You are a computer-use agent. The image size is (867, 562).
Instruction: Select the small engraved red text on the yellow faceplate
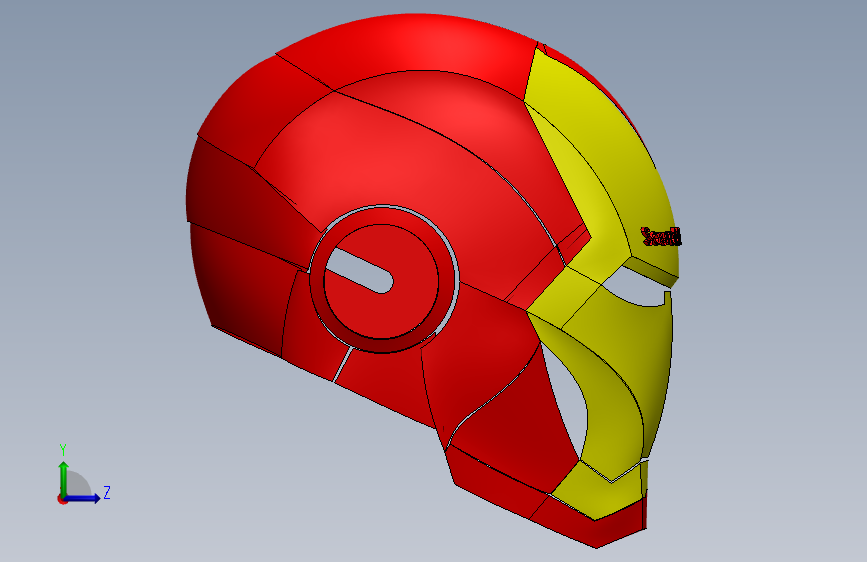pos(661,237)
